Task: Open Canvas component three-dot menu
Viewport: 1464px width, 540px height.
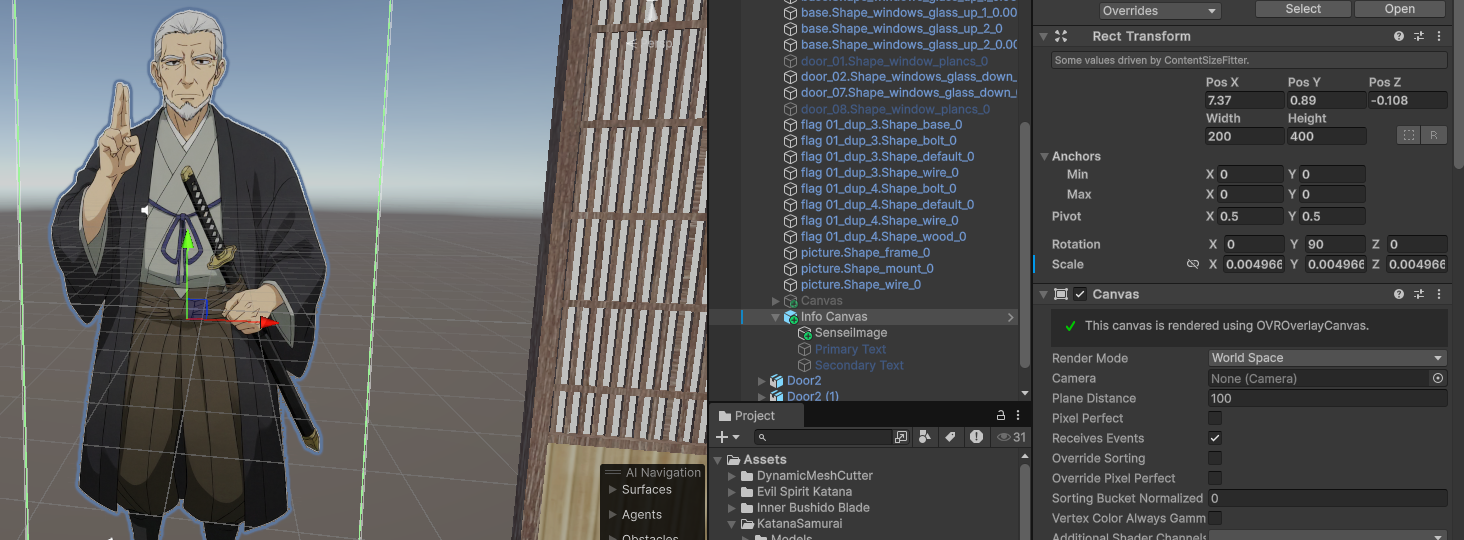Action: point(1439,294)
